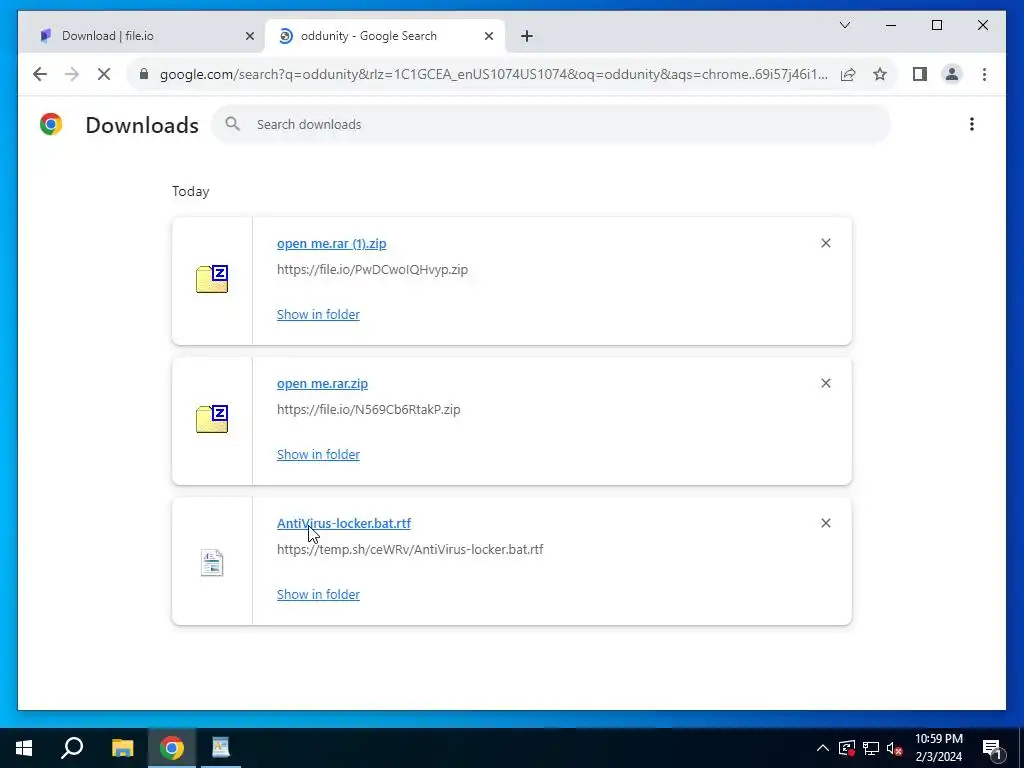The image size is (1024, 768).
Task: Open the file open me.rar (1).zip
Action: pos(332,243)
